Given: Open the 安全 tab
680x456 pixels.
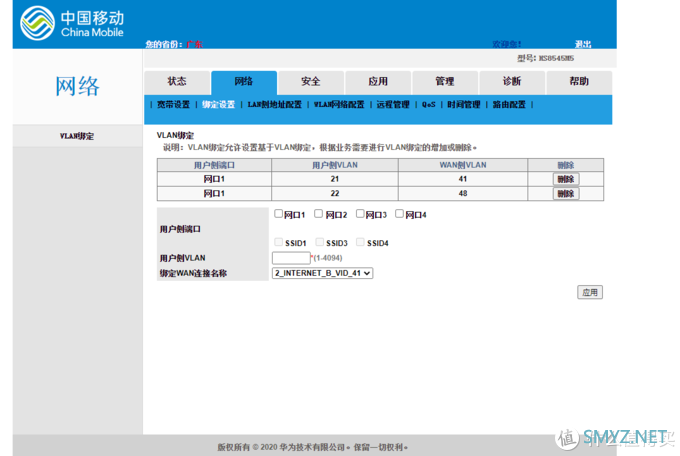Looking at the screenshot, I should (x=311, y=82).
